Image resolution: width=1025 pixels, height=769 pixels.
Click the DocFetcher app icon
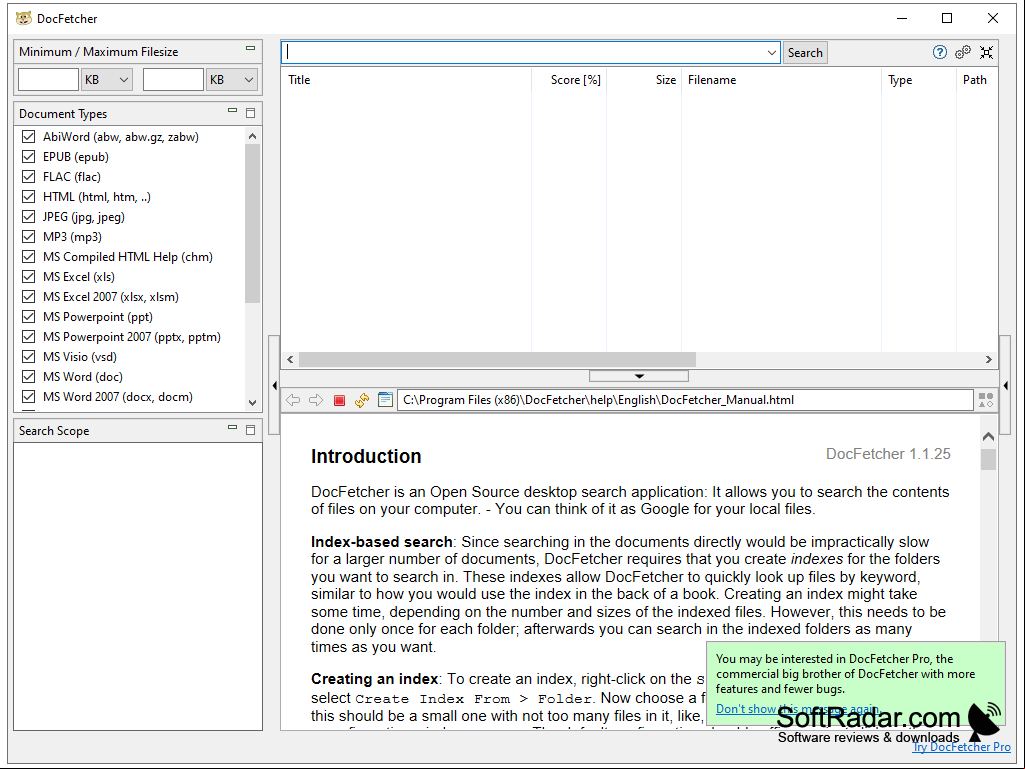[24, 18]
